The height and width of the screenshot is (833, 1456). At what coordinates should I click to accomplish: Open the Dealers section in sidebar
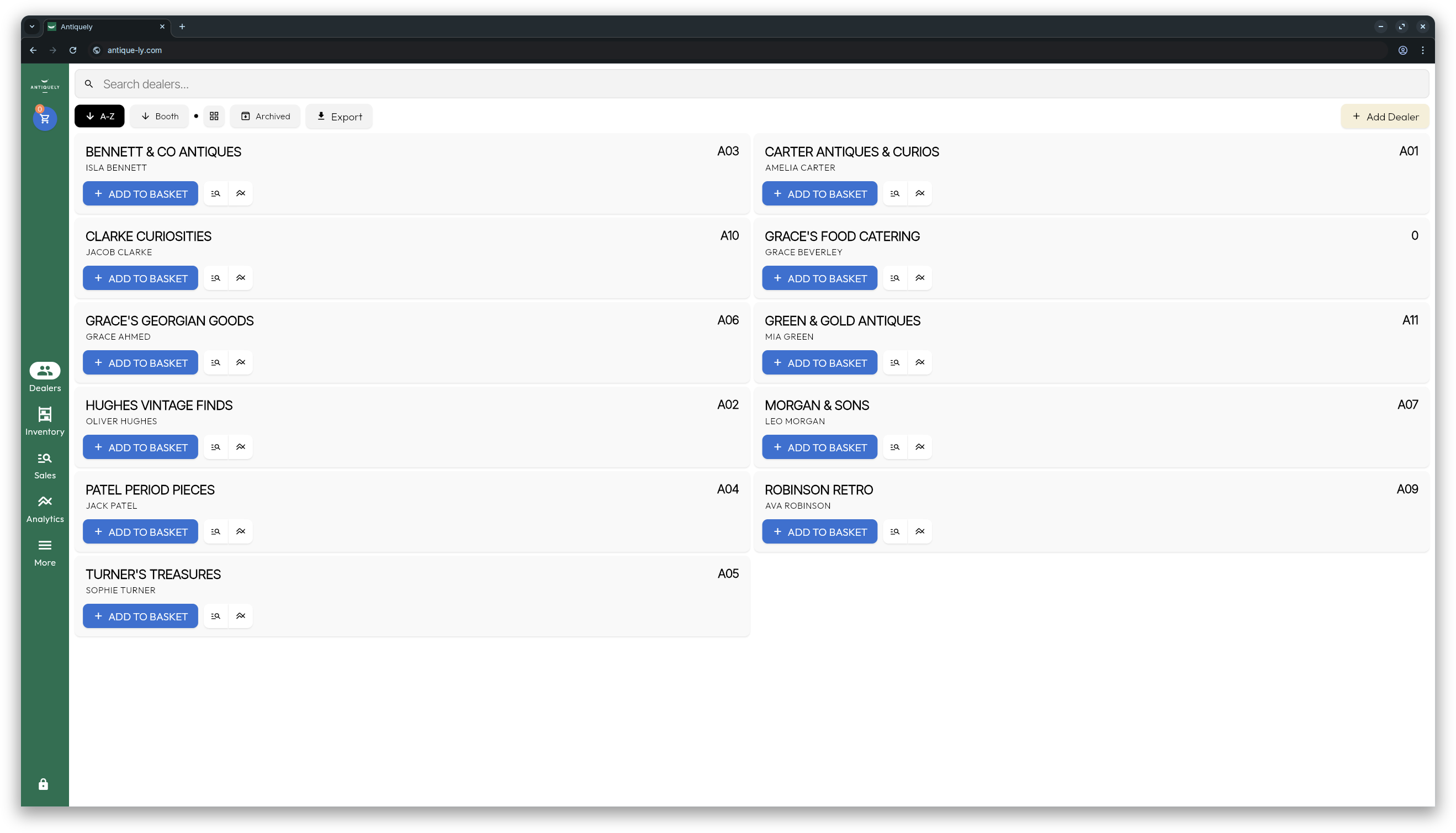pos(45,377)
